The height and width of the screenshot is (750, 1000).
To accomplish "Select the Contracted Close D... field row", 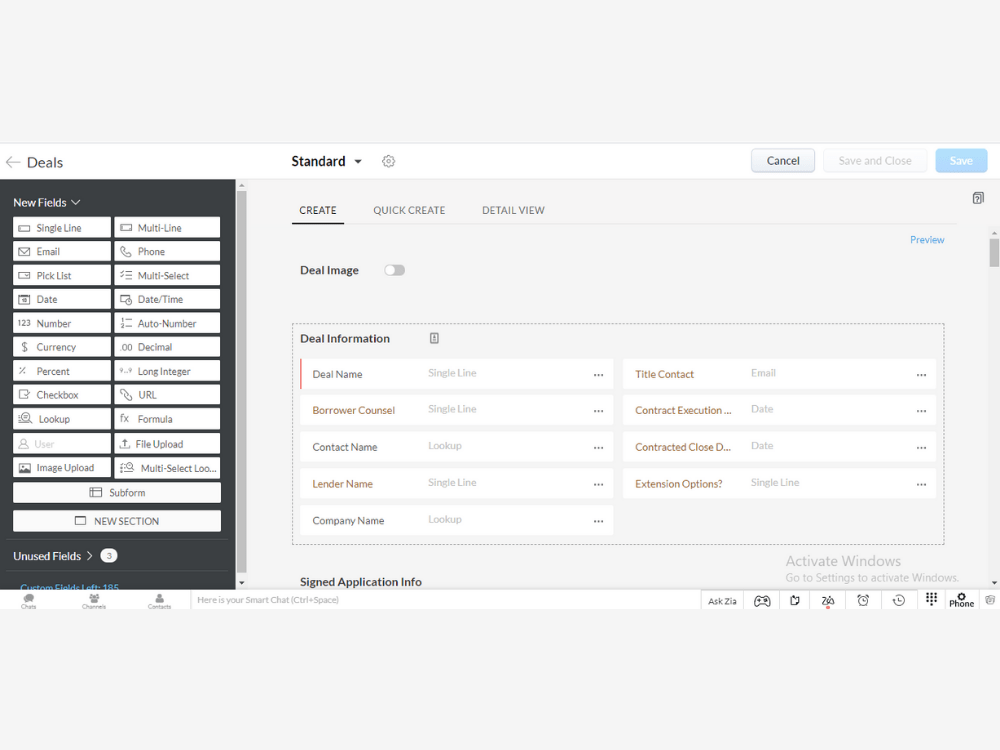I will (x=779, y=446).
